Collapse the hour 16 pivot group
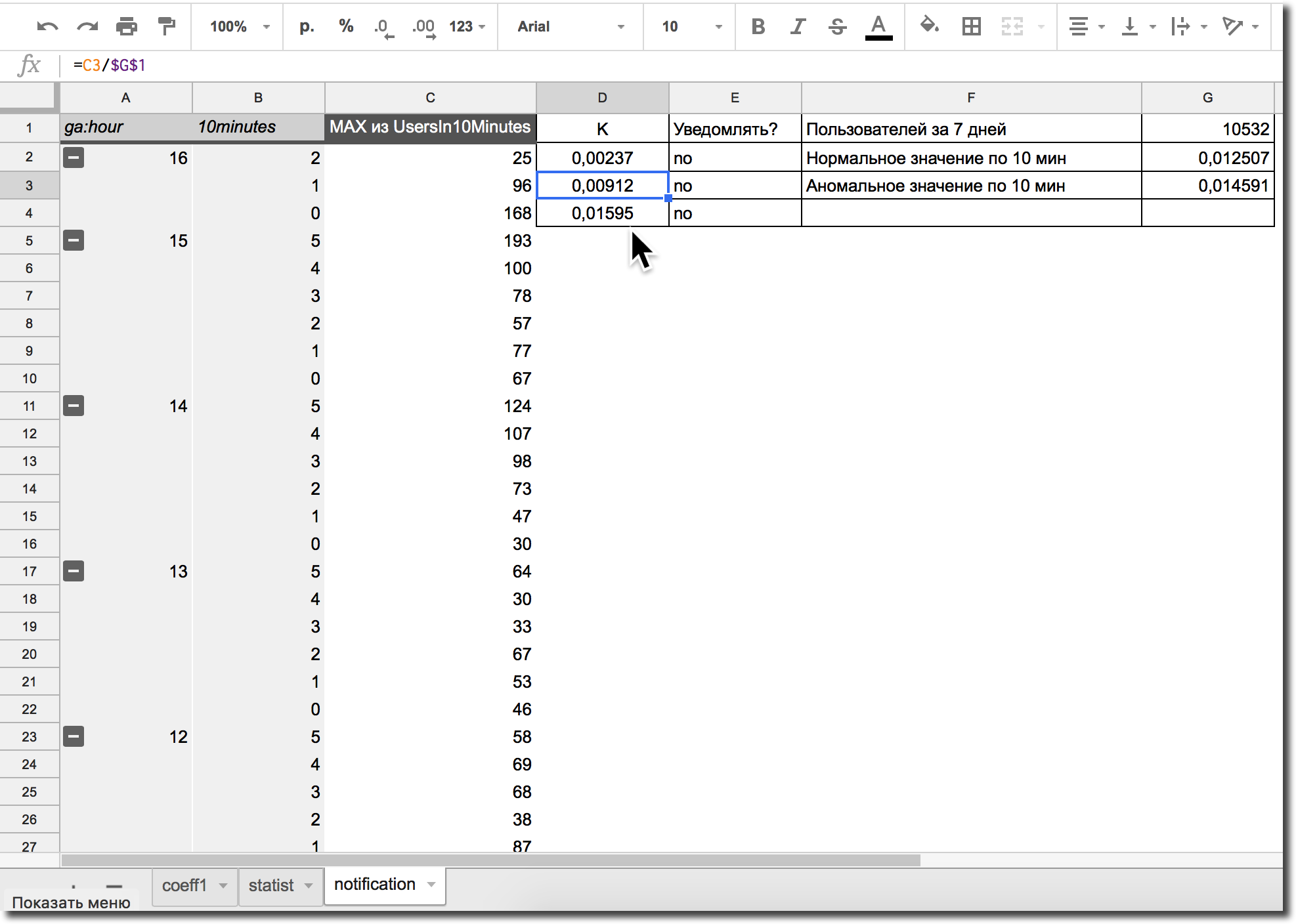The width and height of the screenshot is (1296, 924). pyautogui.click(x=74, y=157)
